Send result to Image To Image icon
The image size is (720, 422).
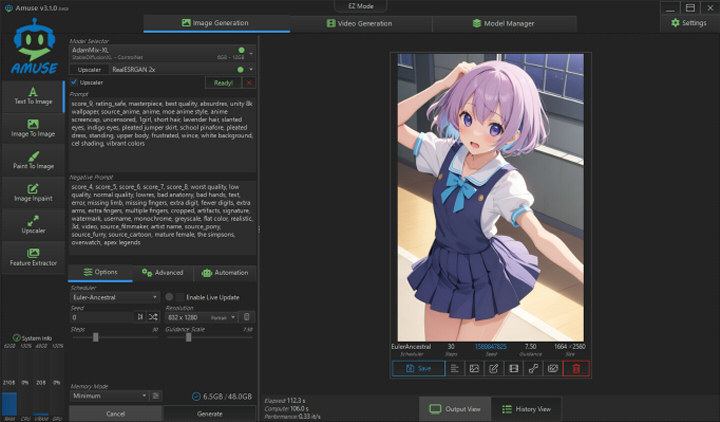point(474,368)
